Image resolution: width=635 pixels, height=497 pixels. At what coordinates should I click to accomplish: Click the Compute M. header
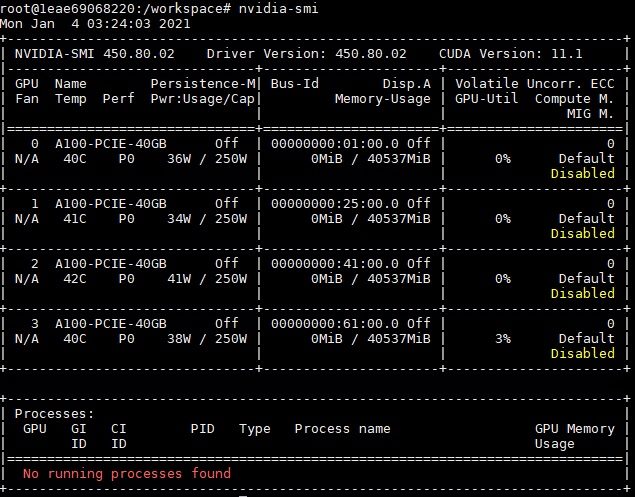[x=574, y=99]
